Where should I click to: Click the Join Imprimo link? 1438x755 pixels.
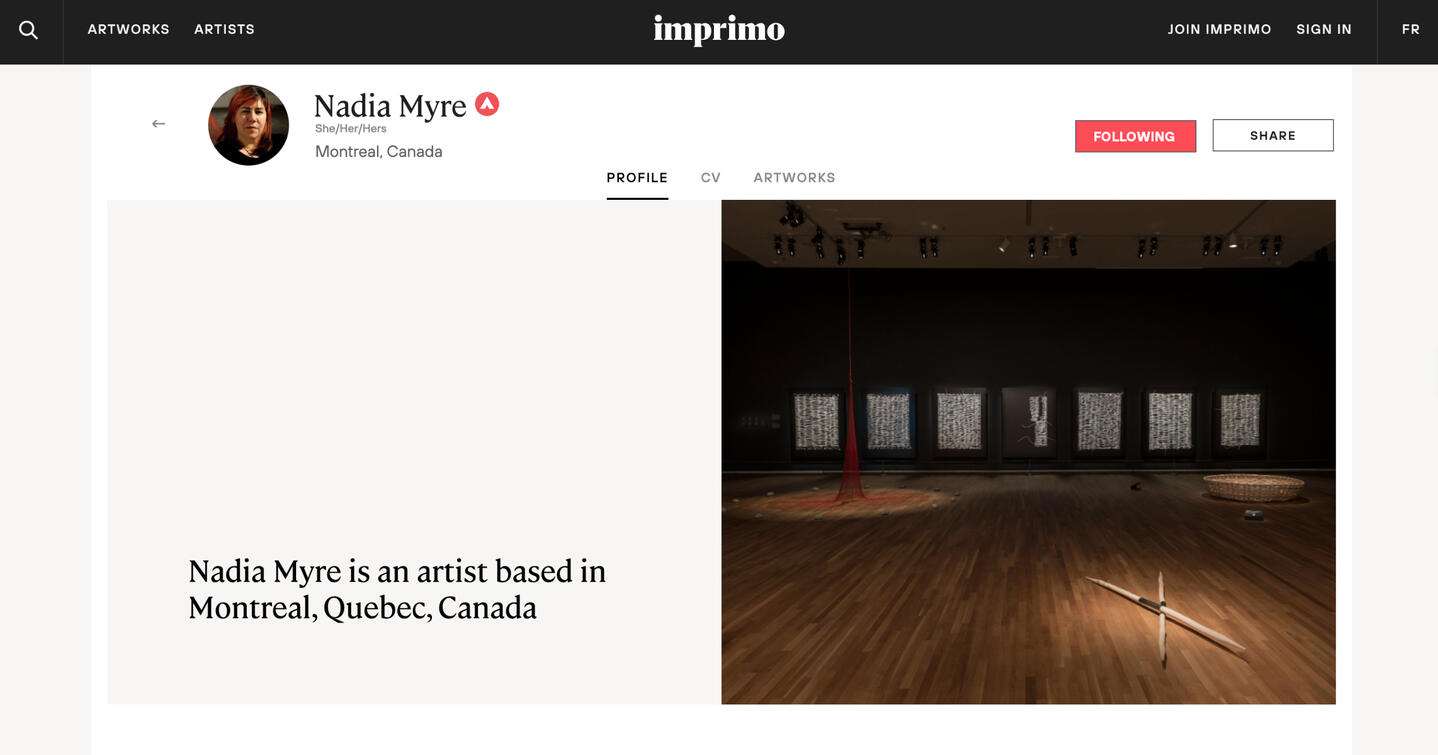click(1219, 30)
